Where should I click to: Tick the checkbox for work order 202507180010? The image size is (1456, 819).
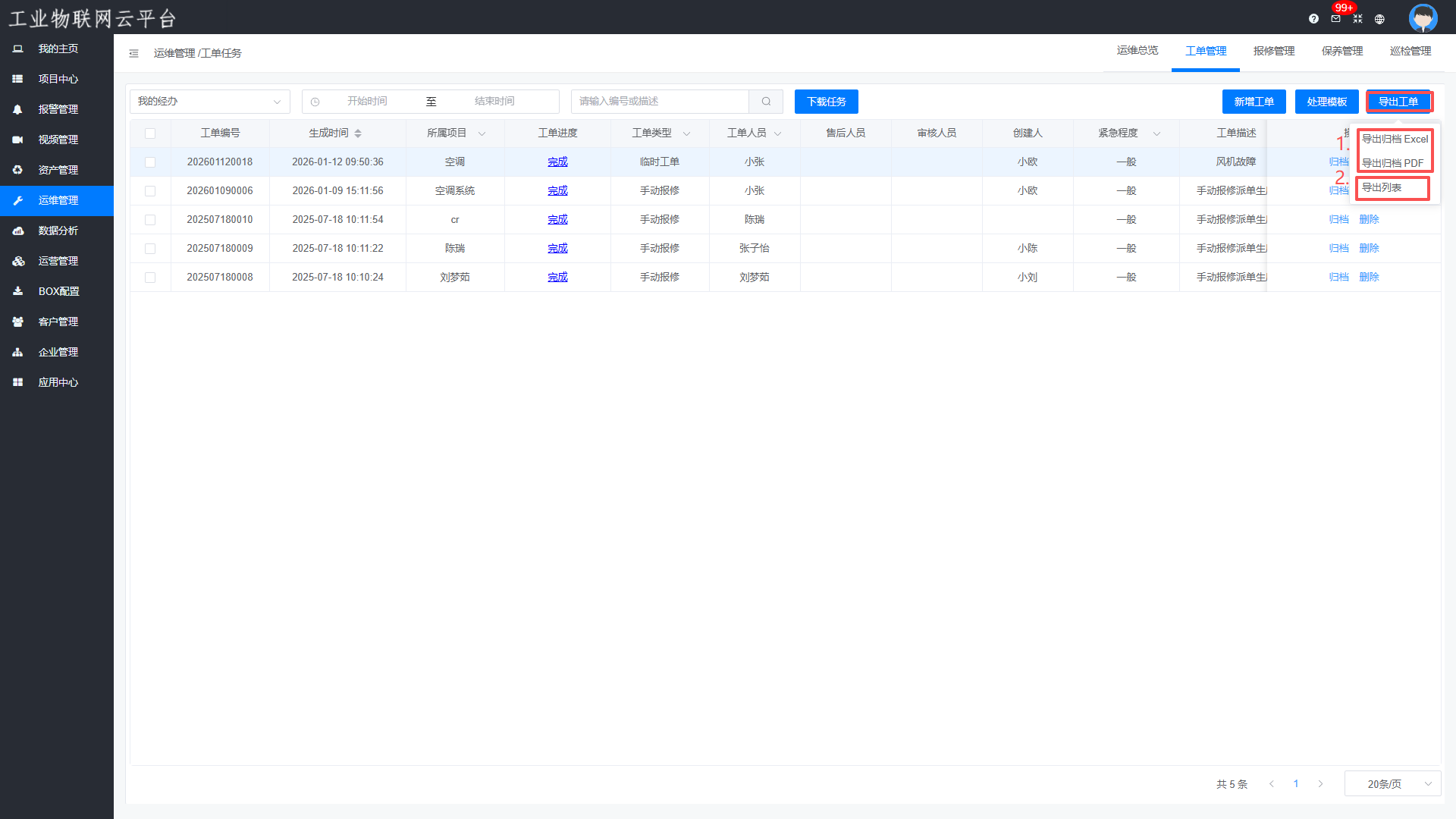150,220
